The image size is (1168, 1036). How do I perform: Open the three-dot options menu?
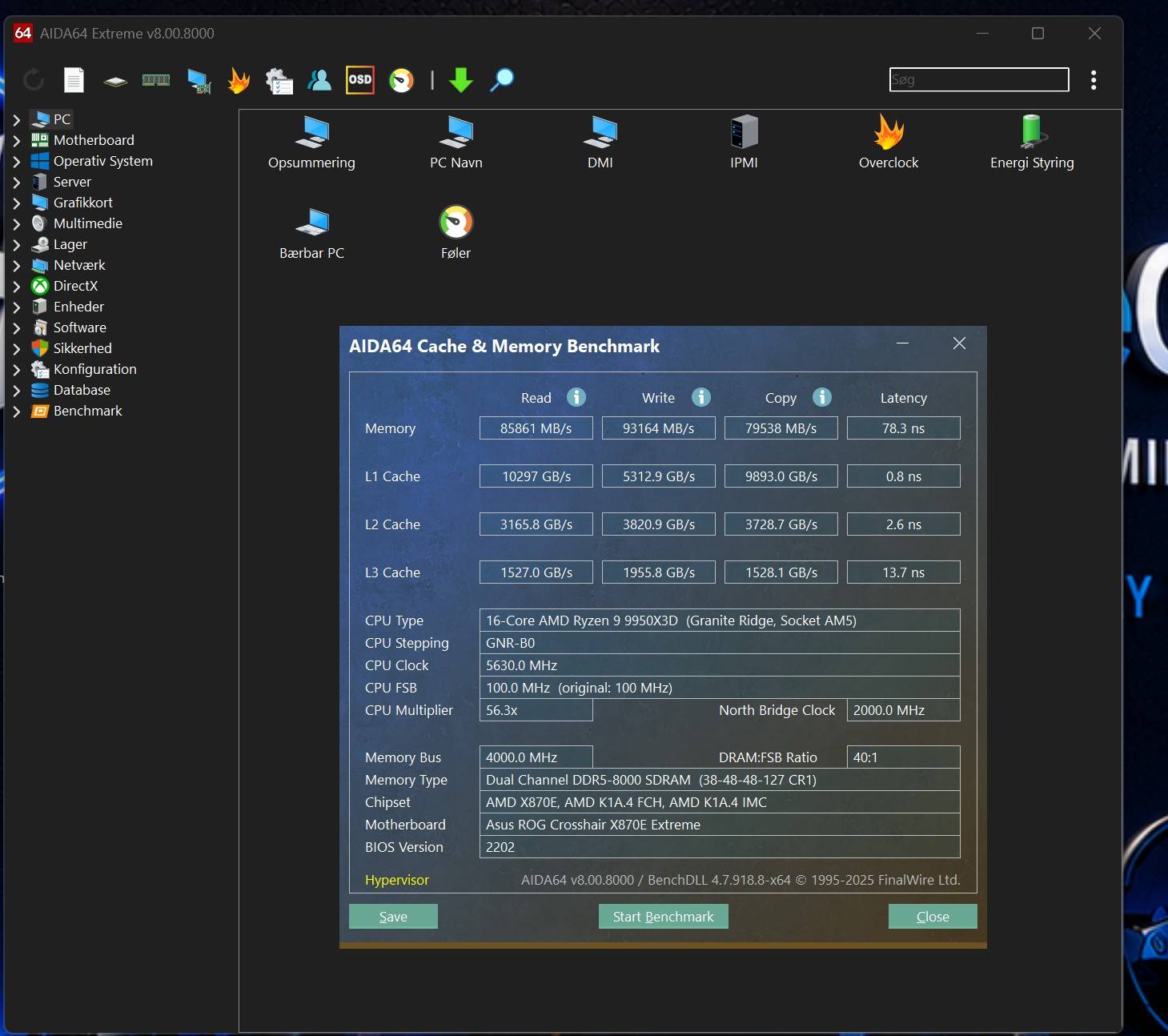coord(1094,79)
